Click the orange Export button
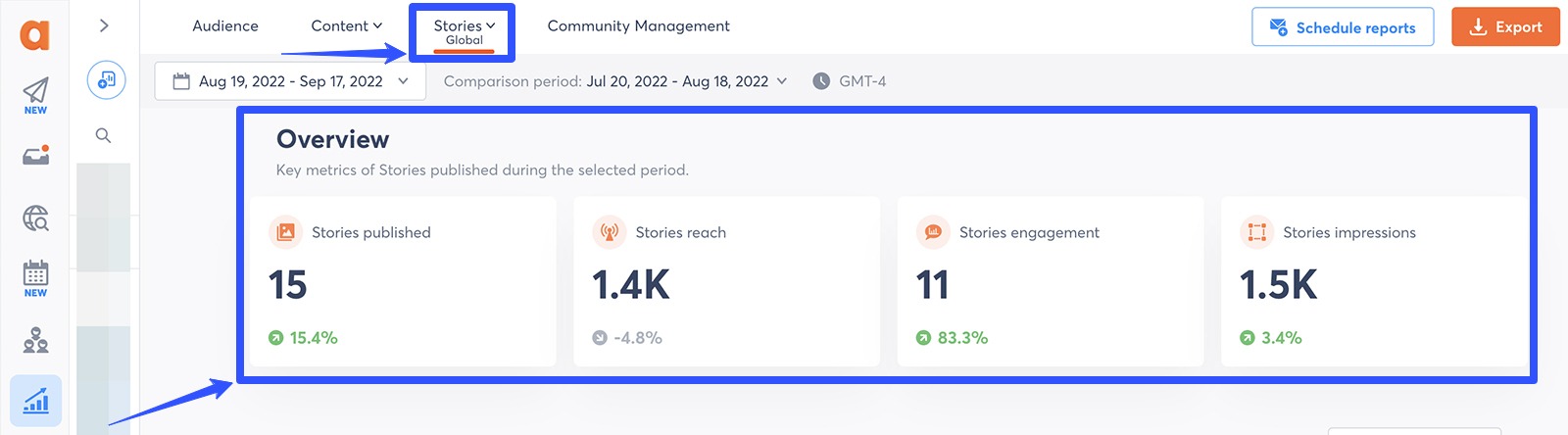 [x=1504, y=27]
